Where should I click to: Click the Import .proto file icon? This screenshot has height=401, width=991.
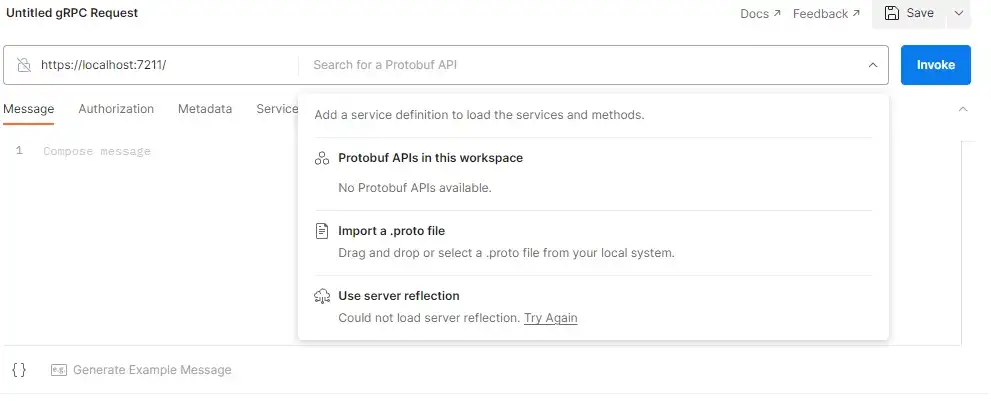tap(322, 231)
